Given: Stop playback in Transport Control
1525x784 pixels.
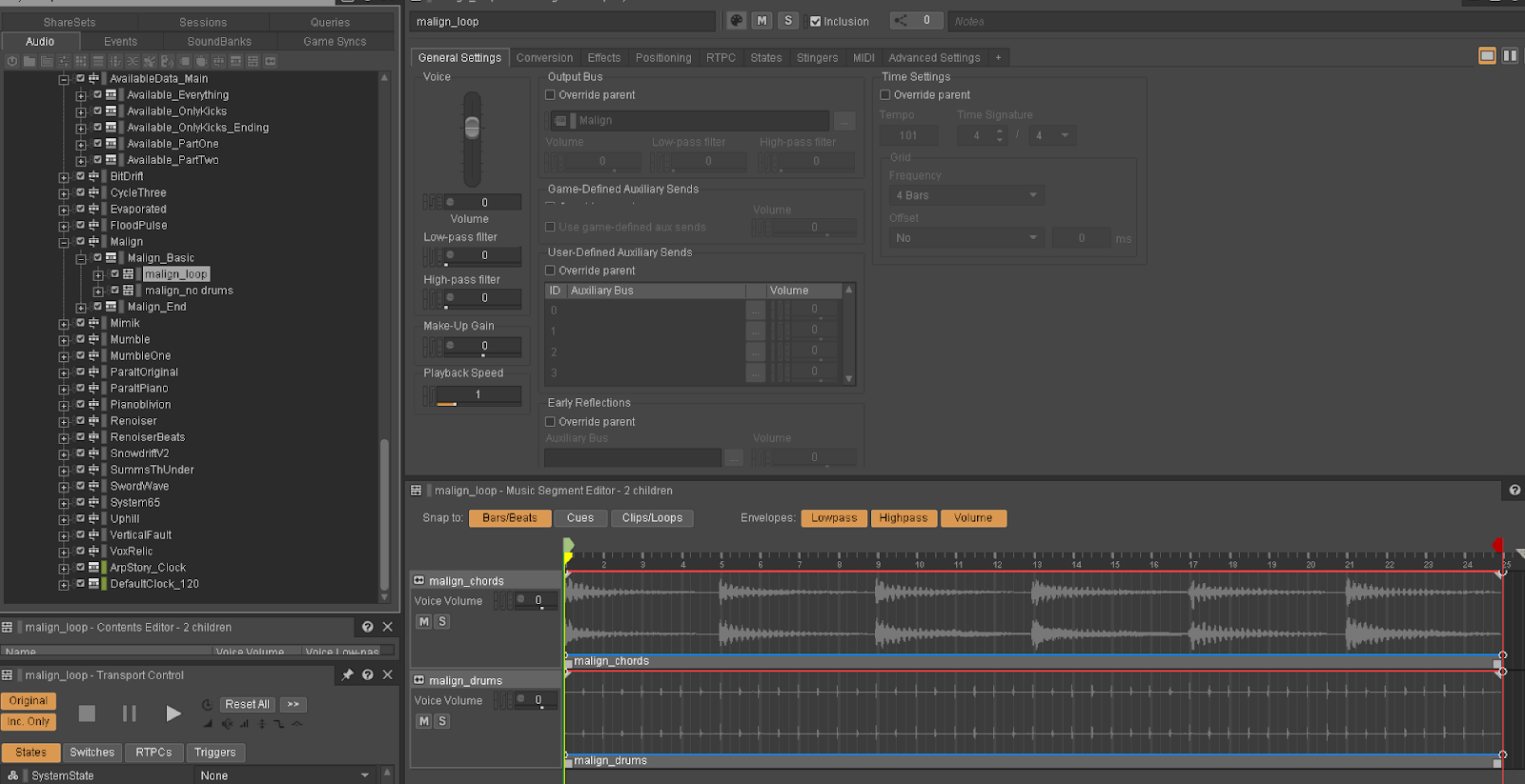Looking at the screenshot, I should pyautogui.click(x=87, y=713).
